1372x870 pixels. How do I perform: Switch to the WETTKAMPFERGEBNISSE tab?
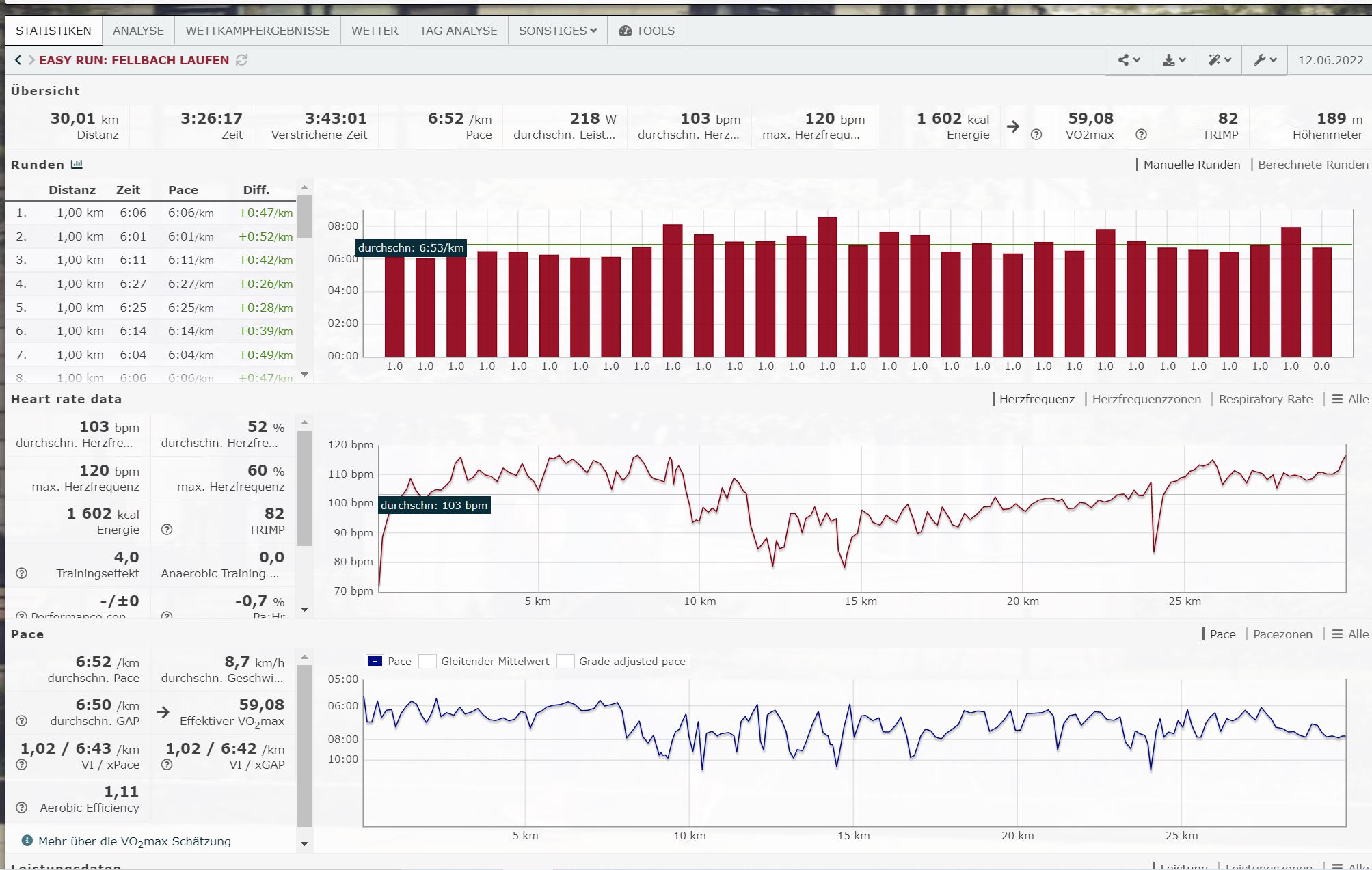pyautogui.click(x=257, y=31)
